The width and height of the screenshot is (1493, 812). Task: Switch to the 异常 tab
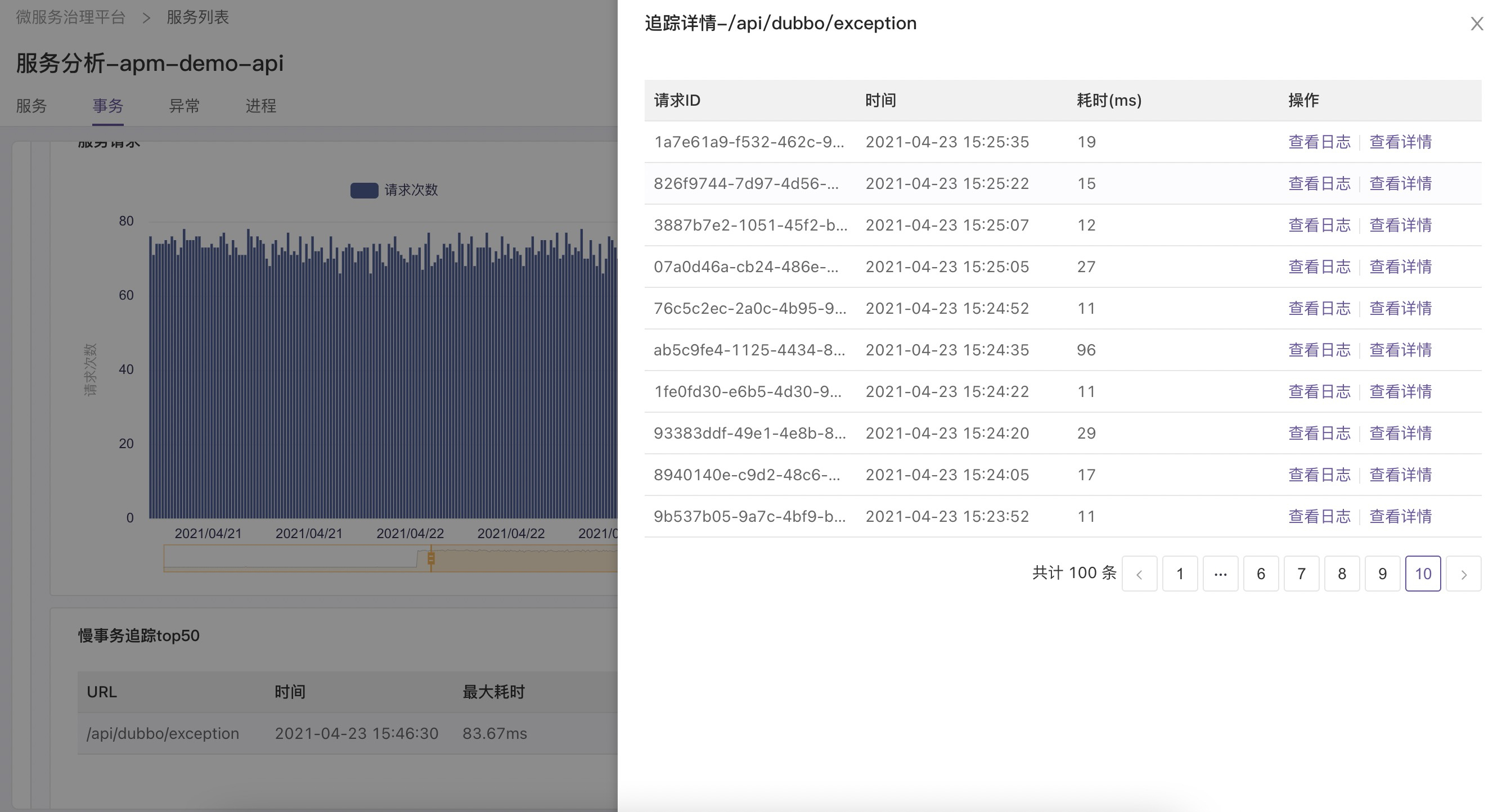[185, 106]
